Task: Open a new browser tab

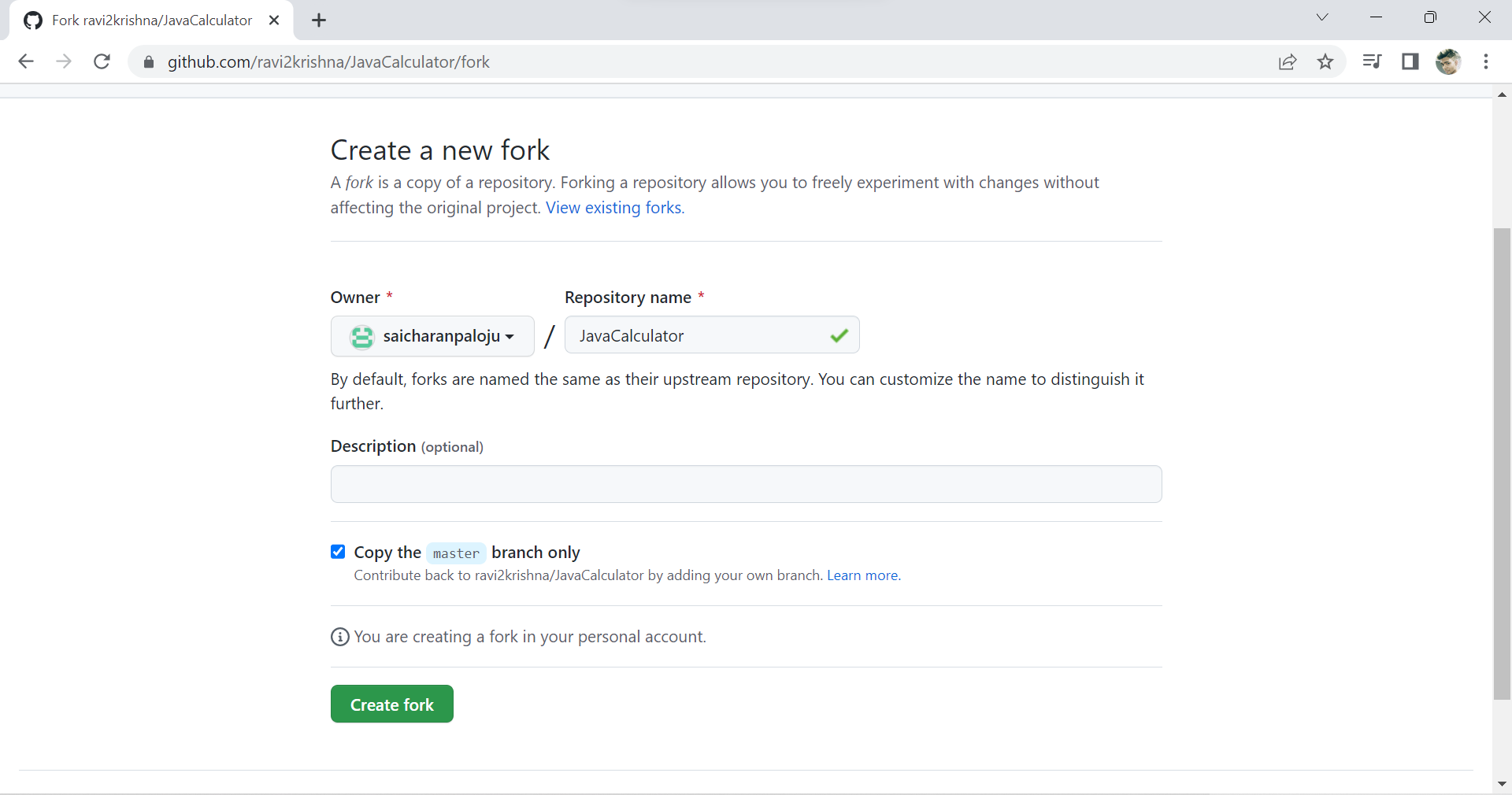Action: [x=319, y=20]
